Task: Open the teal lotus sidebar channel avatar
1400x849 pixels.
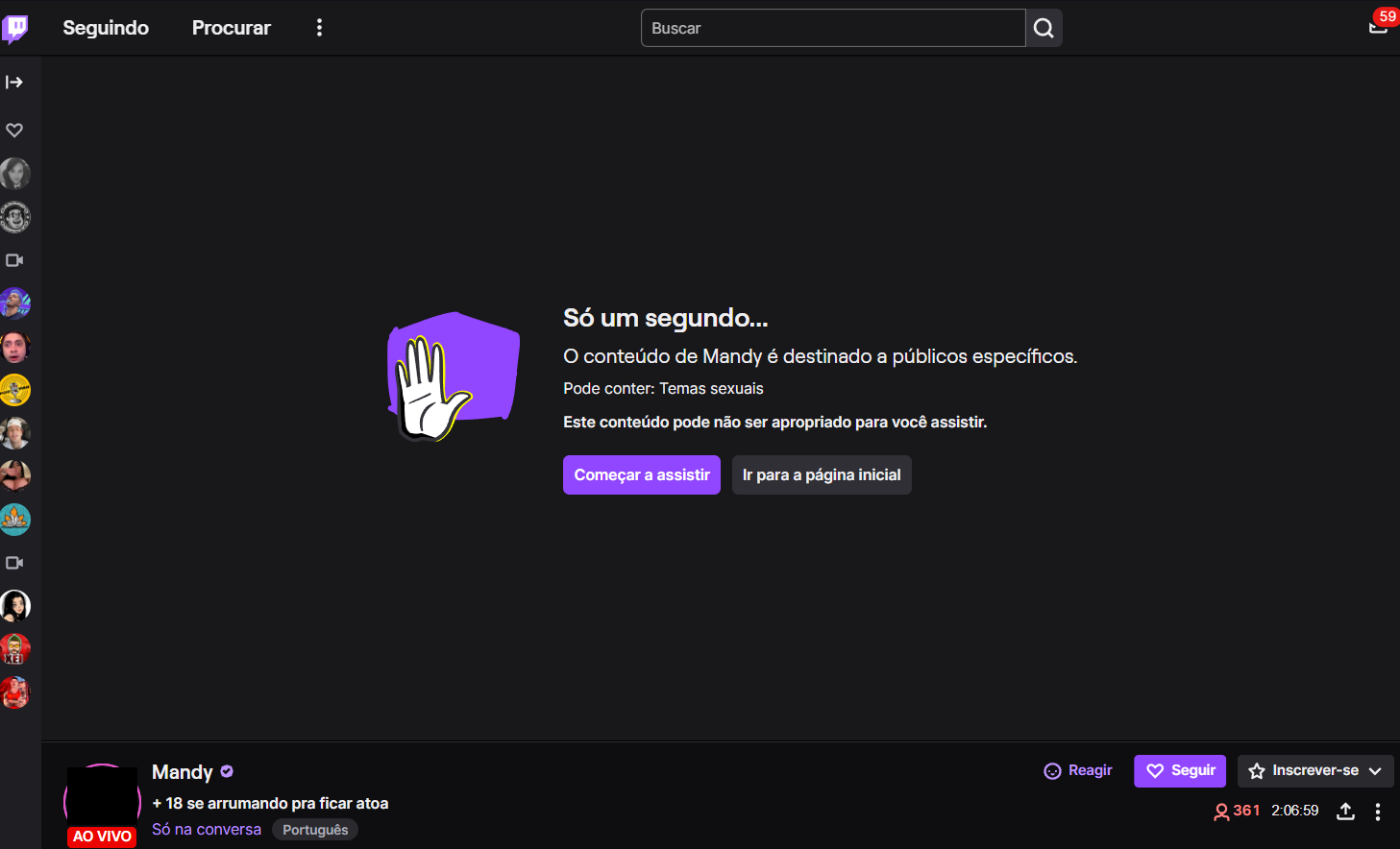Action: pyautogui.click(x=14, y=520)
